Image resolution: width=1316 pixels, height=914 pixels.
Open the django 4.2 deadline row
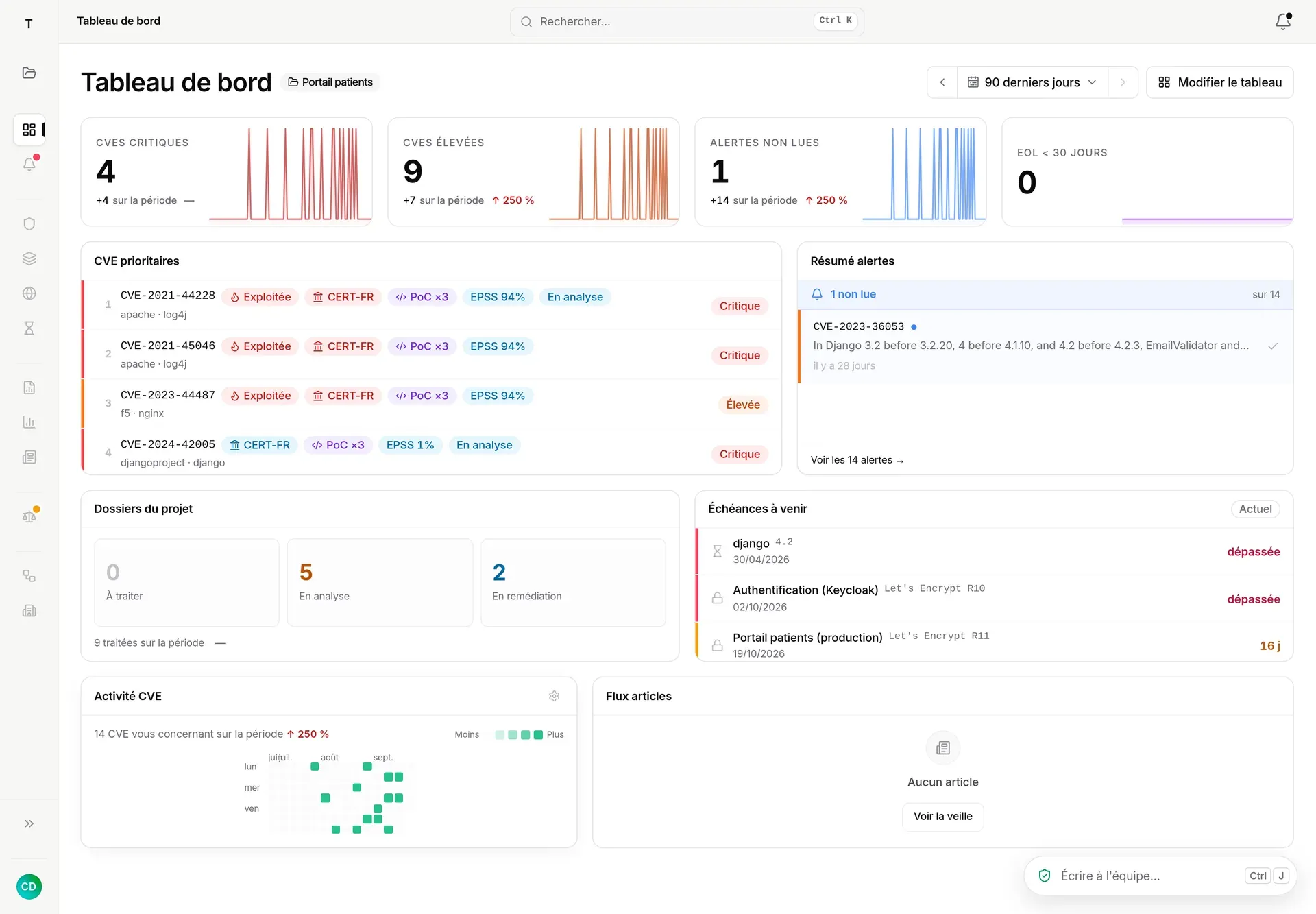tap(995, 551)
